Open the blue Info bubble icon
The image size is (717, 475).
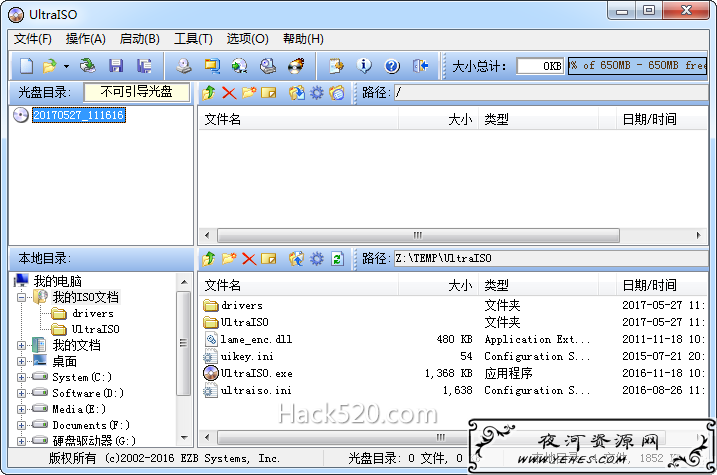pos(364,66)
